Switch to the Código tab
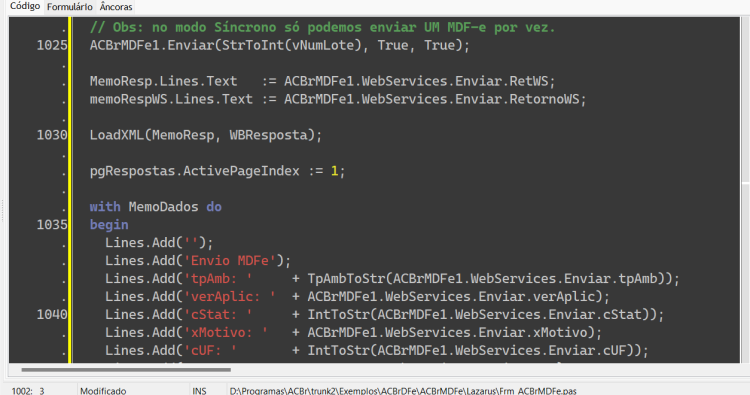The image size is (750, 395). [x=25, y=6]
